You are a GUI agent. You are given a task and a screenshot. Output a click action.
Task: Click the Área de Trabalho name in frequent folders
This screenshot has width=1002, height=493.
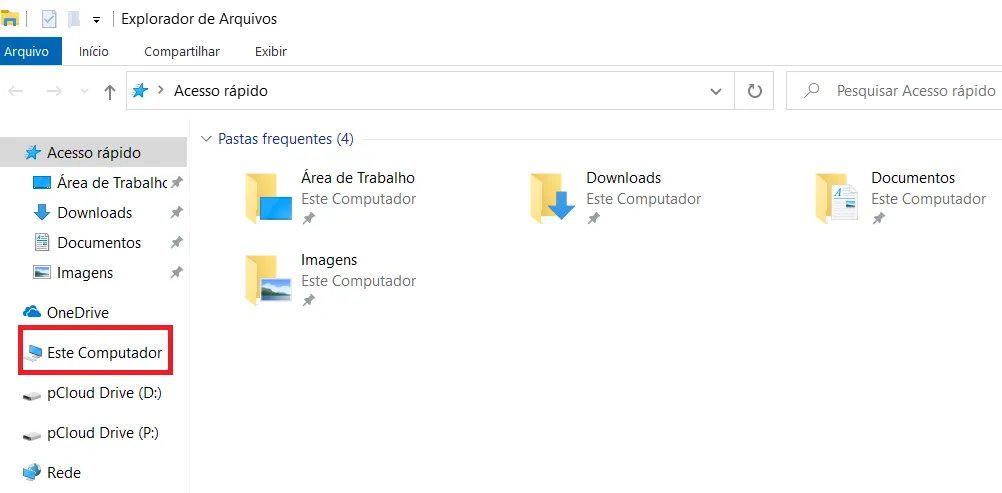tap(358, 178)
